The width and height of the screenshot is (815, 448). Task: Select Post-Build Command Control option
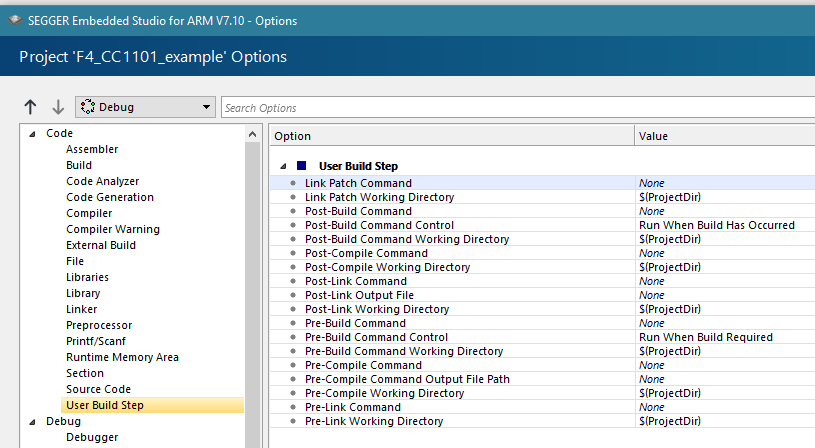tap(379, 226)
